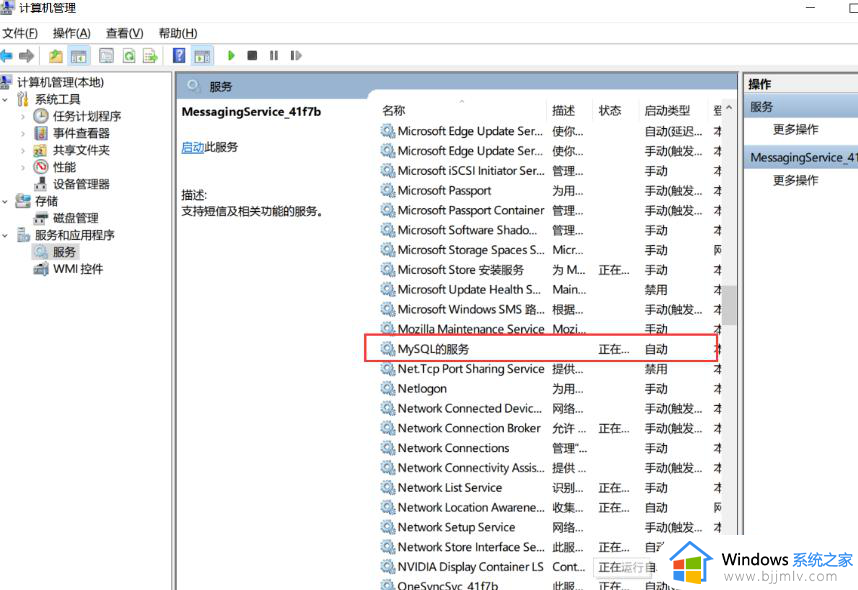Select the MessagingService_41 action pane header
858x590 pixels.
click(801, 158)
